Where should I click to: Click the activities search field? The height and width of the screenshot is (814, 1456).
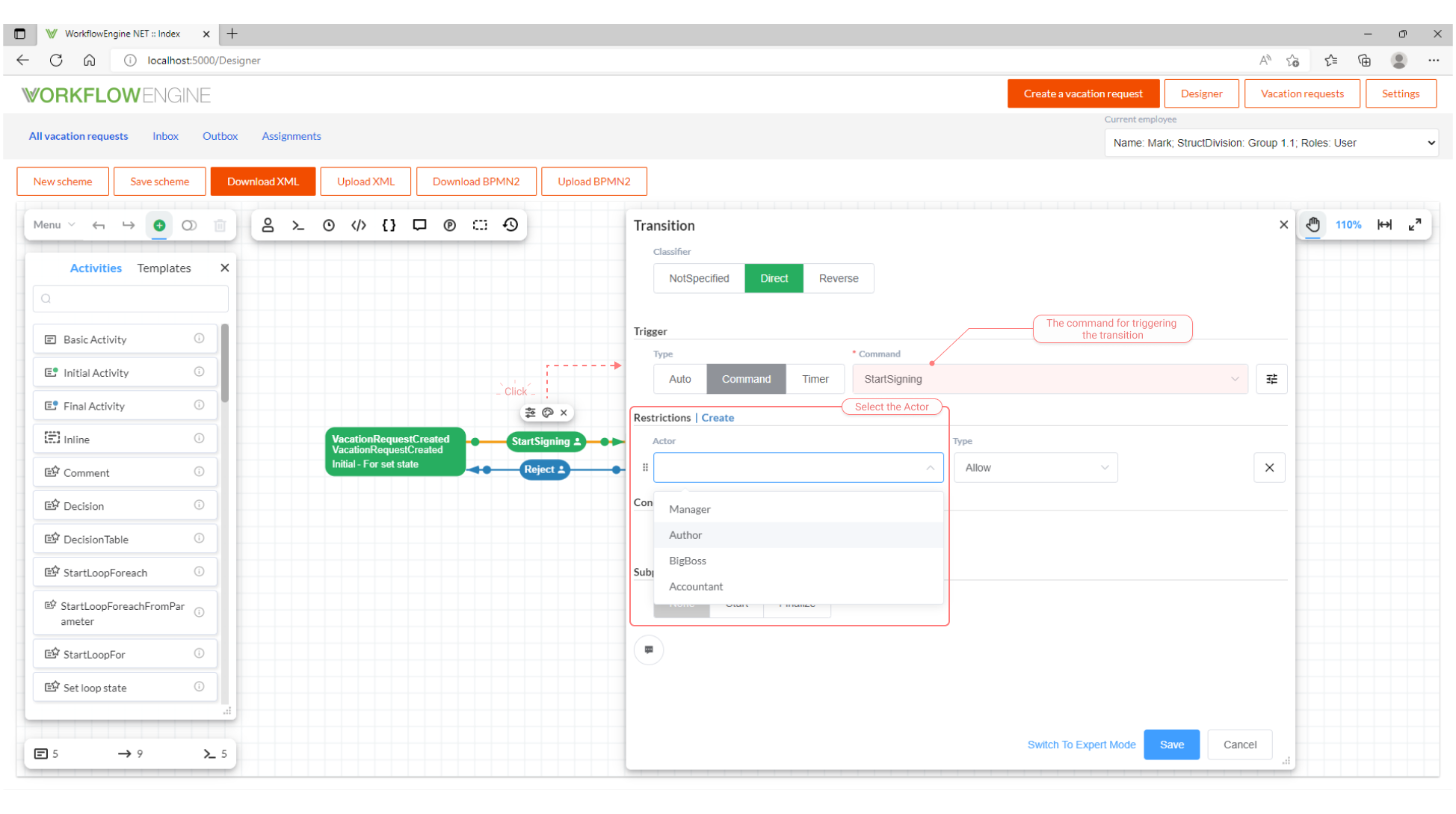coord(131,298)
